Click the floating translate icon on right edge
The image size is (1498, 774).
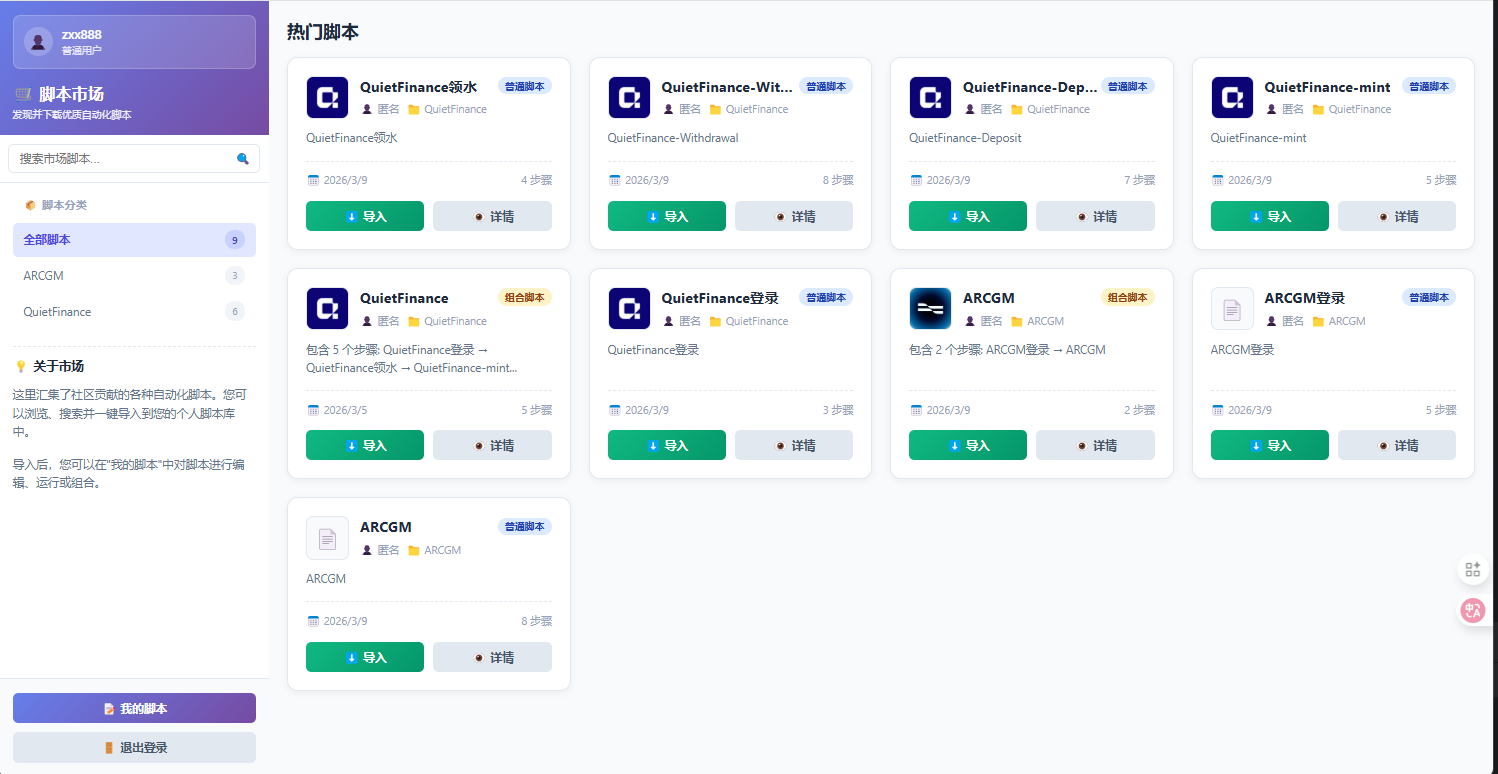click(x=1473, y=610)
